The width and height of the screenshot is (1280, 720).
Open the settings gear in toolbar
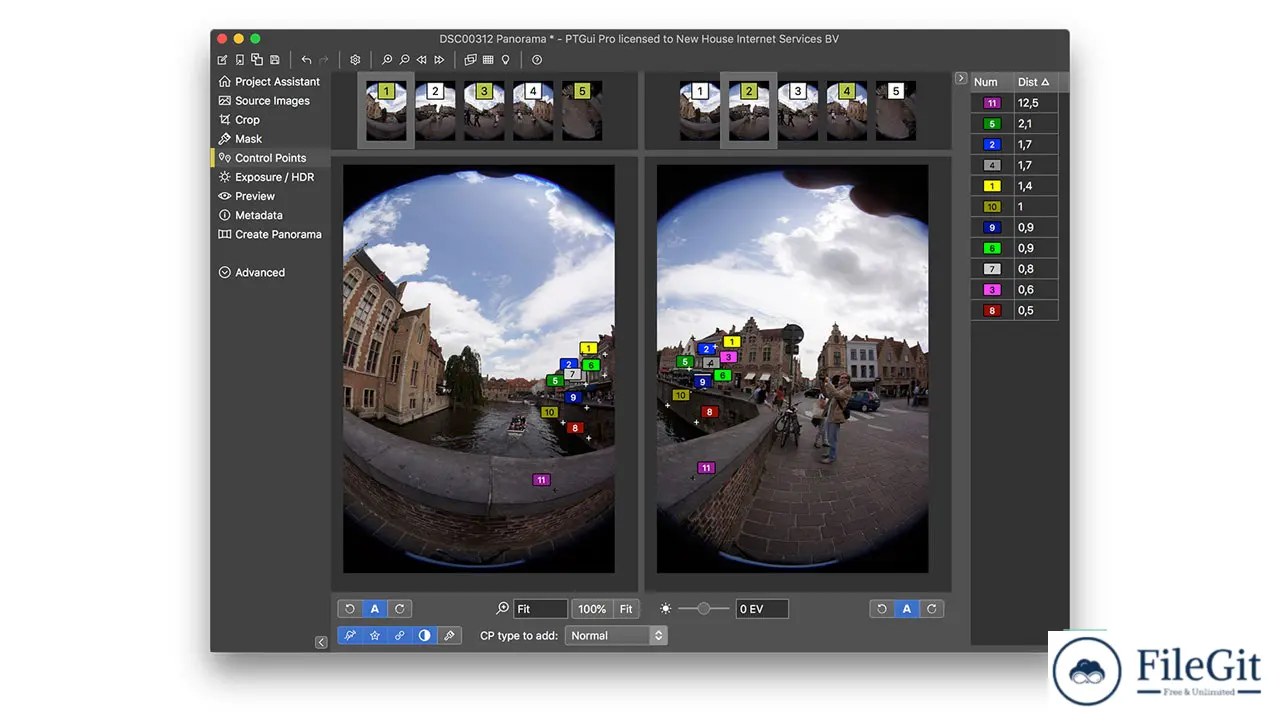(x=355, y=60)
